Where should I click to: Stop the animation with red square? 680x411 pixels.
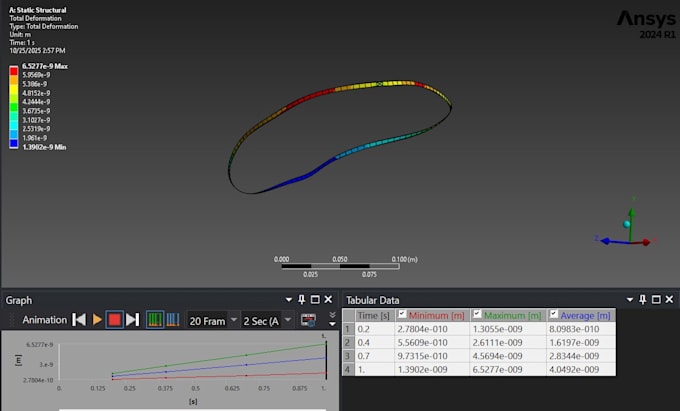114,320
